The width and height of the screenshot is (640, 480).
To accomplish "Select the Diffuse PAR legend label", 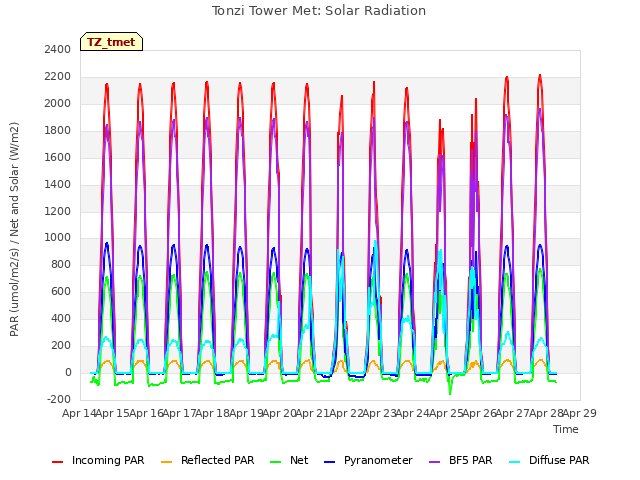I will (x=559, y=460).
